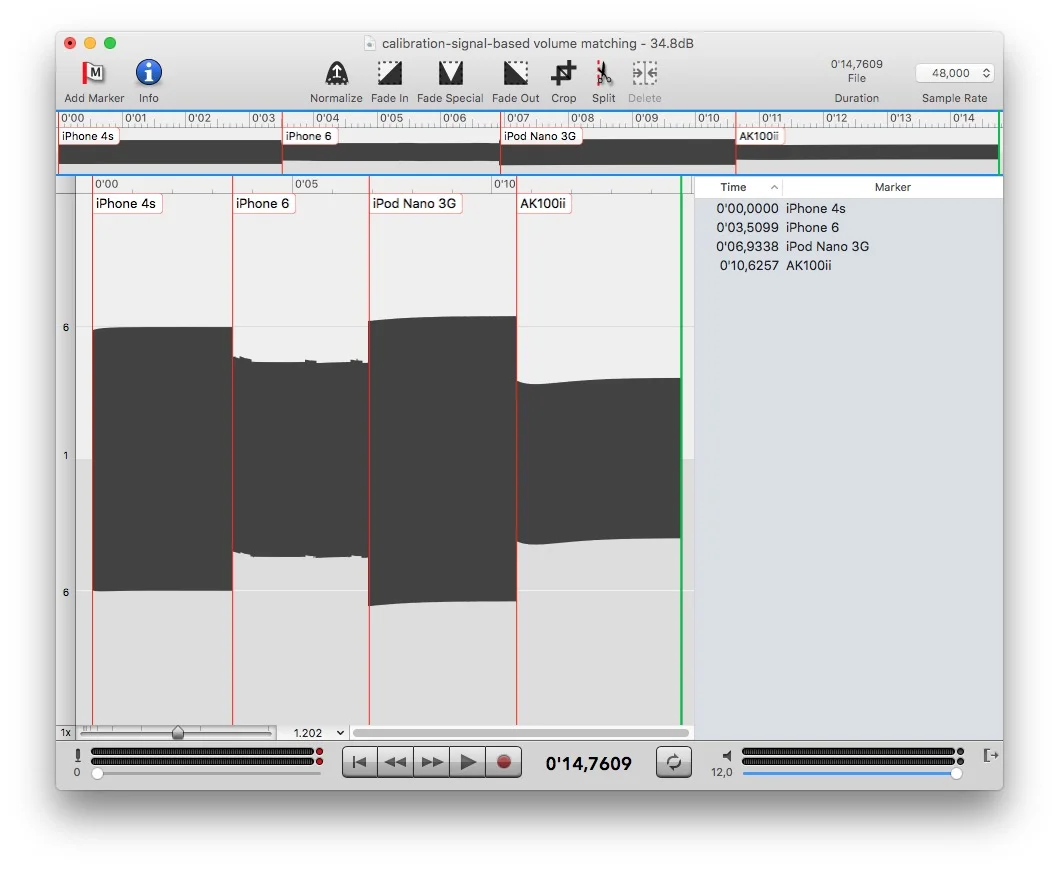The height and width of the screenshot is (870, 1059).
Task: Click the output device icon at the far right
Action: pos(990,755)
